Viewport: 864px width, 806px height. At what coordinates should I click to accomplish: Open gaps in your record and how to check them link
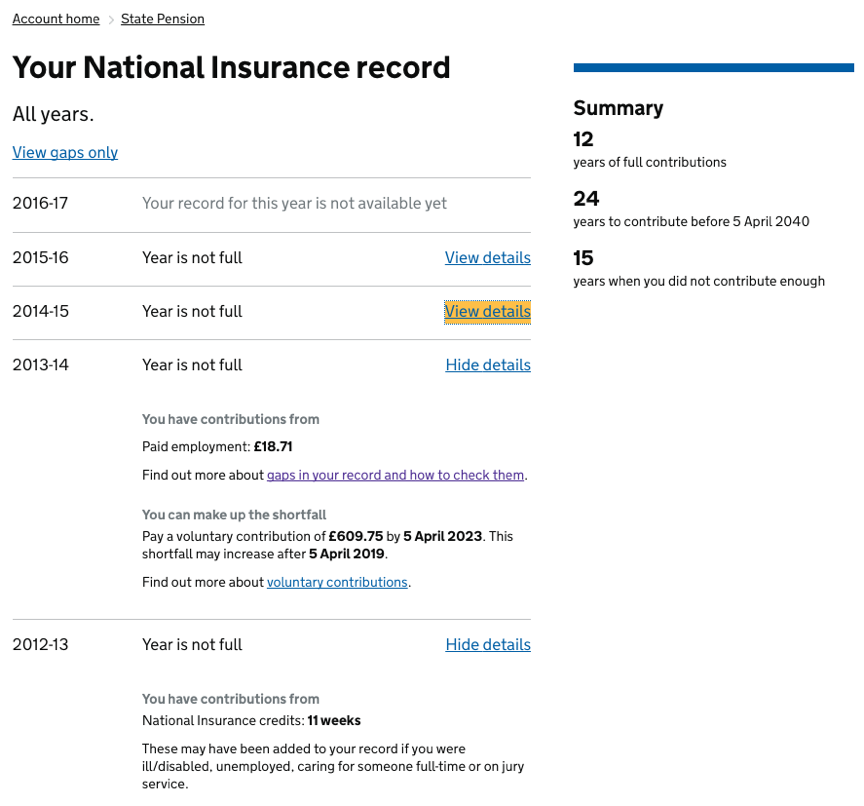pyautogui.click(x=395, y=475)
